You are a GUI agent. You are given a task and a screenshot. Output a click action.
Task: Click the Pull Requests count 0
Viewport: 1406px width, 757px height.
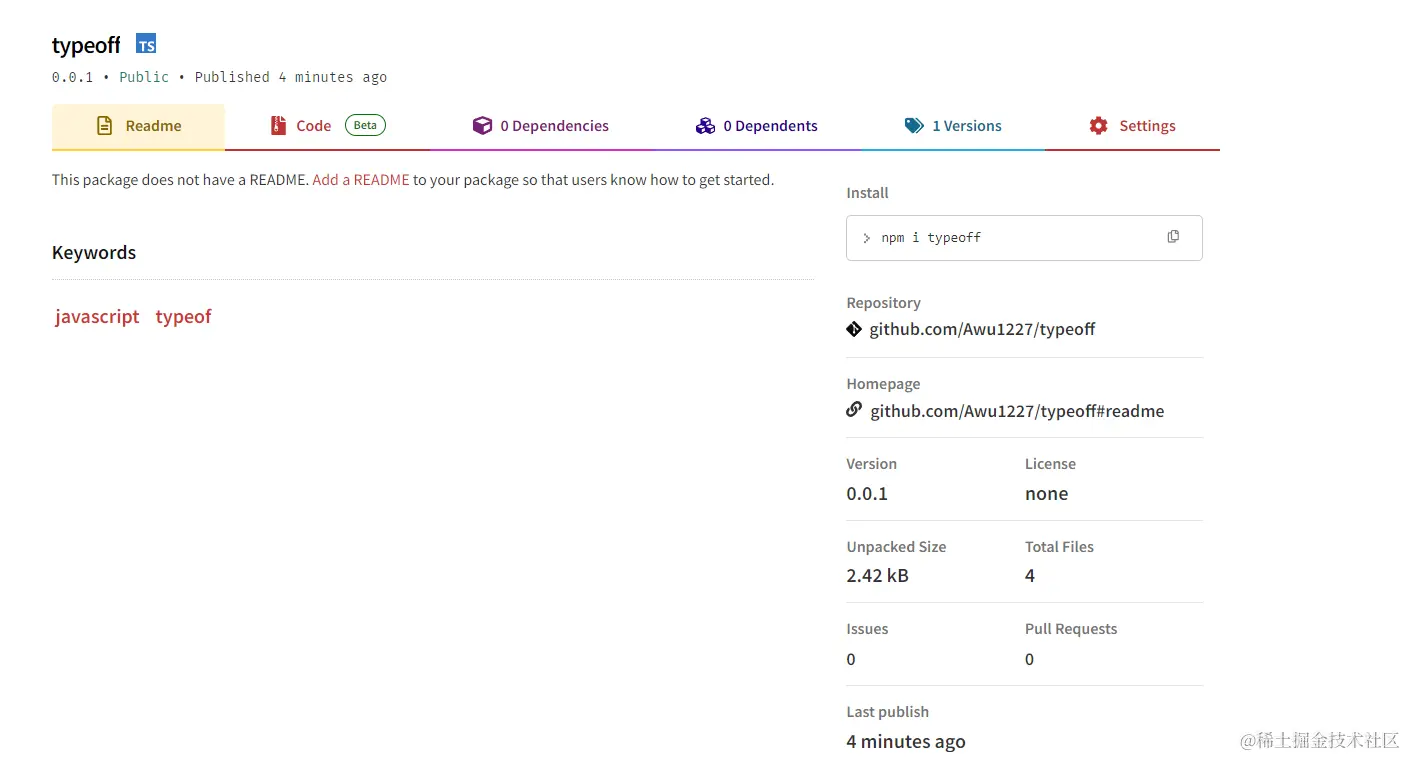(1029, 659)
